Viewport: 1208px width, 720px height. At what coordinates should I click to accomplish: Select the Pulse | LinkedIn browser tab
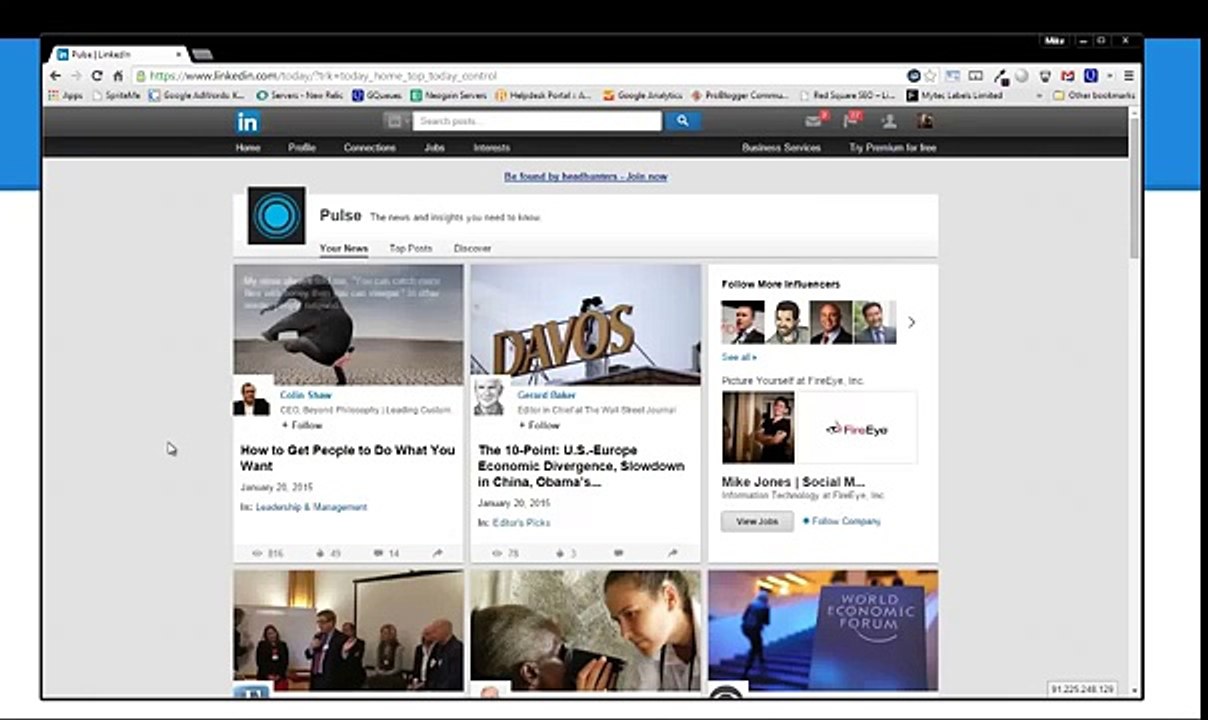click(x=120, y=54)
